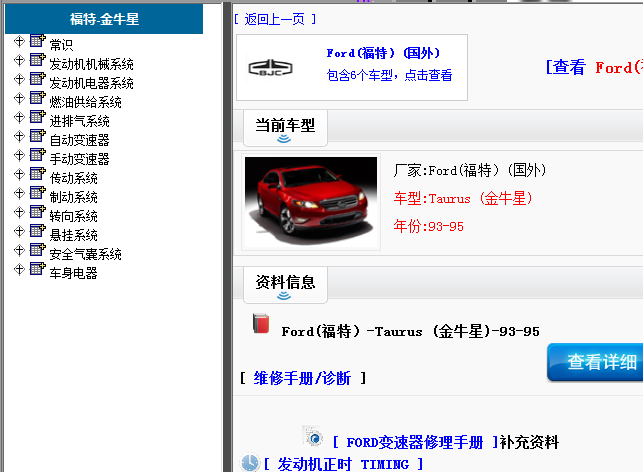
Task: Click the 年份:93-95 text
Action: coord(429,226)
